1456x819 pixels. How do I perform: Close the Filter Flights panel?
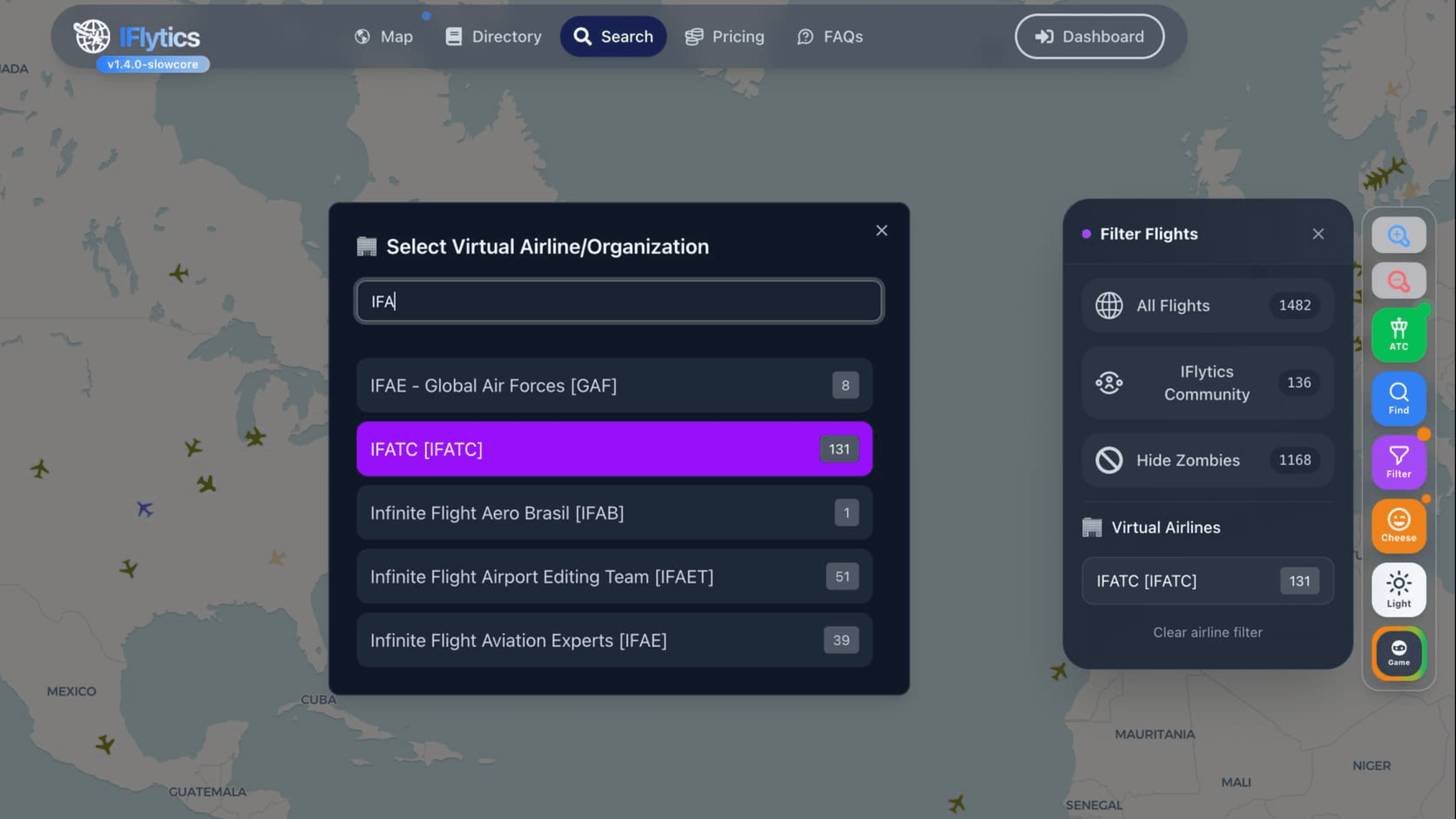(x=1318, y=234)
